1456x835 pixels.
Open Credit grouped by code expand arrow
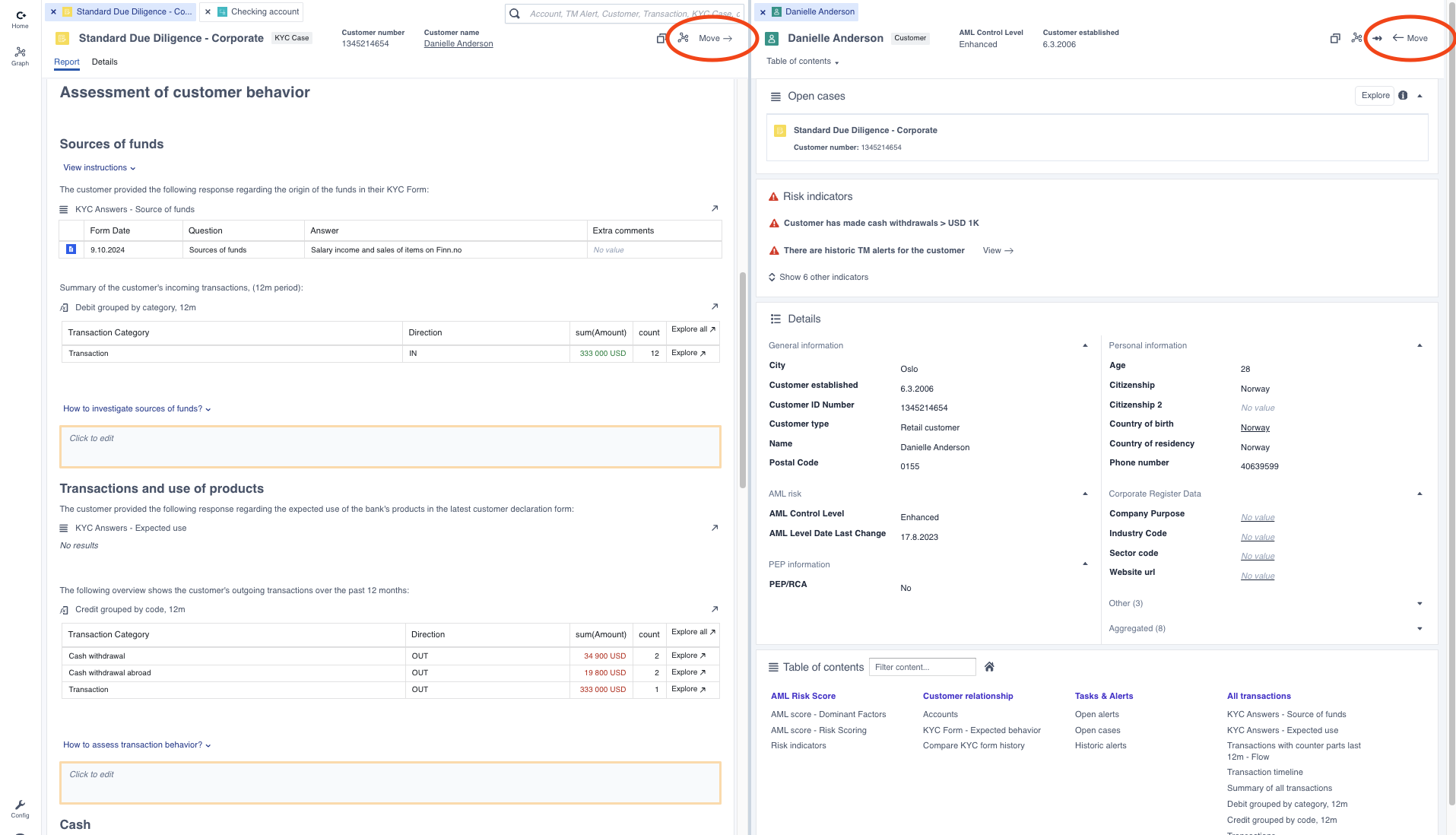pyautogui.click(x=715, y=609)
